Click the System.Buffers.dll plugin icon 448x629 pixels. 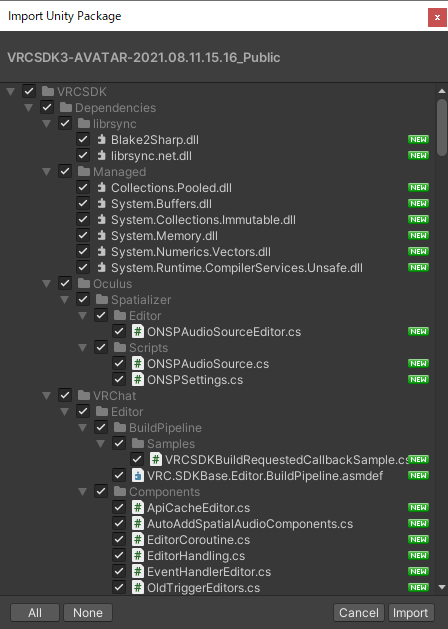[102, 204]
